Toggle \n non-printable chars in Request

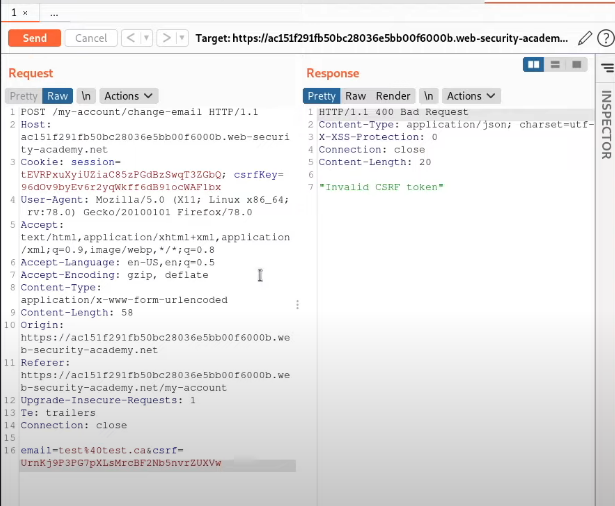click(86, 96)
